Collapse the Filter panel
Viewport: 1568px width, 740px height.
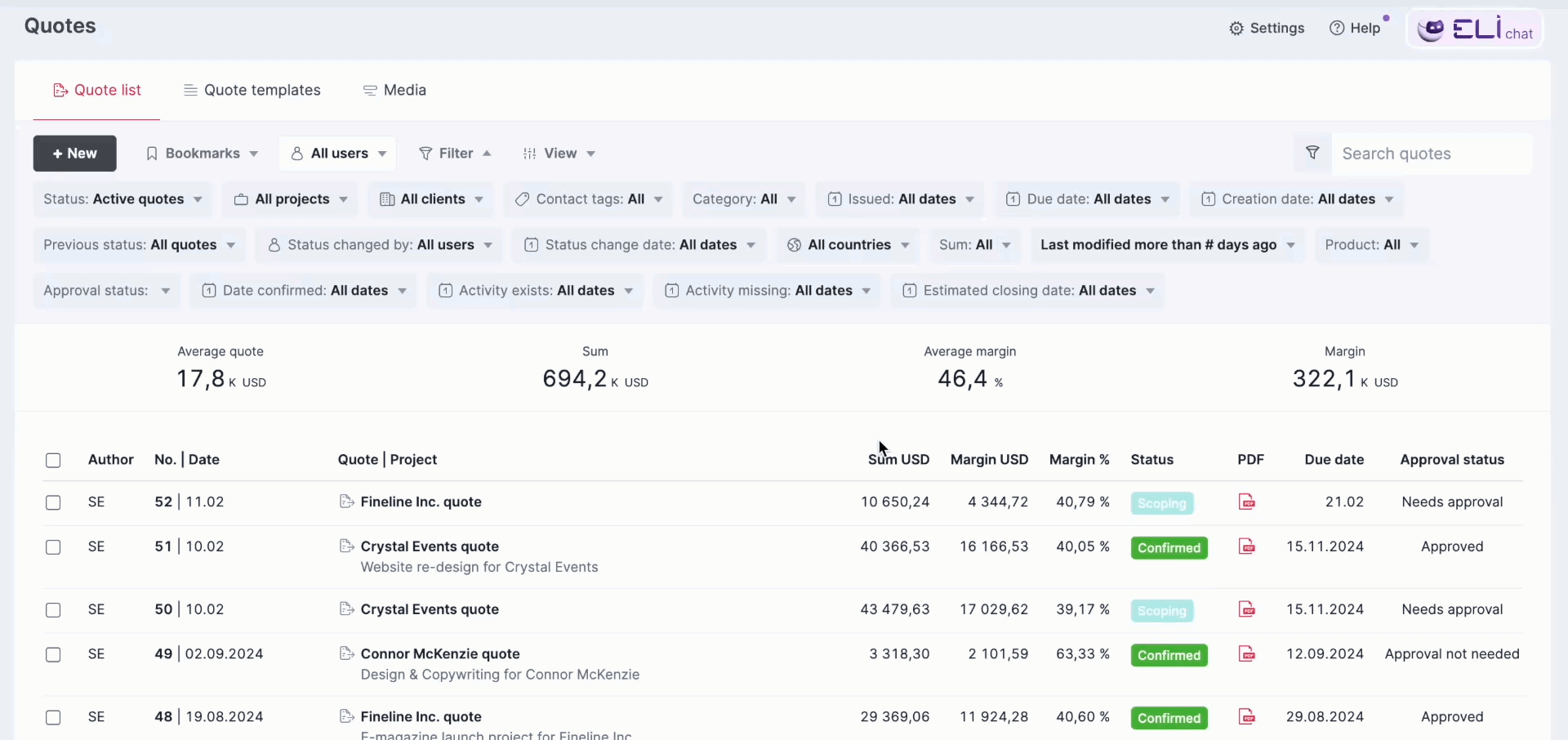coord(455,154)
